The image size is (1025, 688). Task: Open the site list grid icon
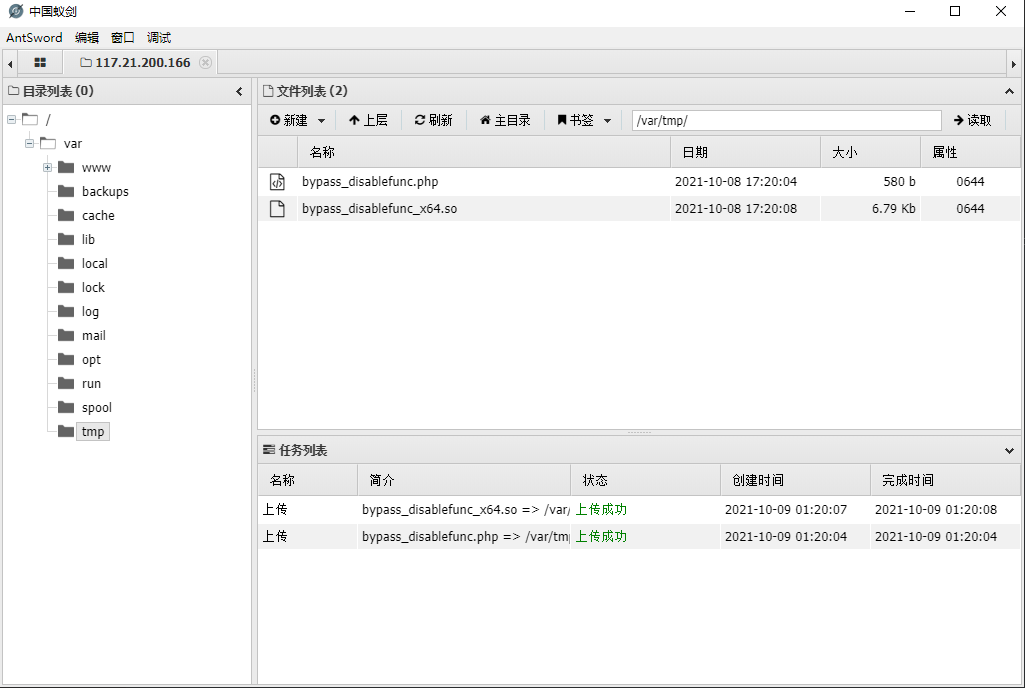click(x=39, y=62)
